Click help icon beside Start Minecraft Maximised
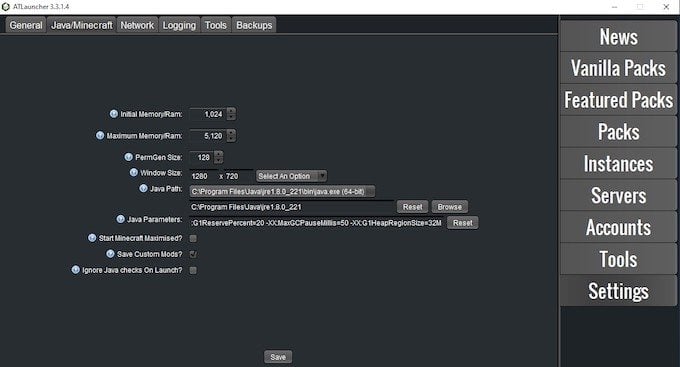This screenshot has height=367, width=680. pyautogui.click(x=92, y=238)
